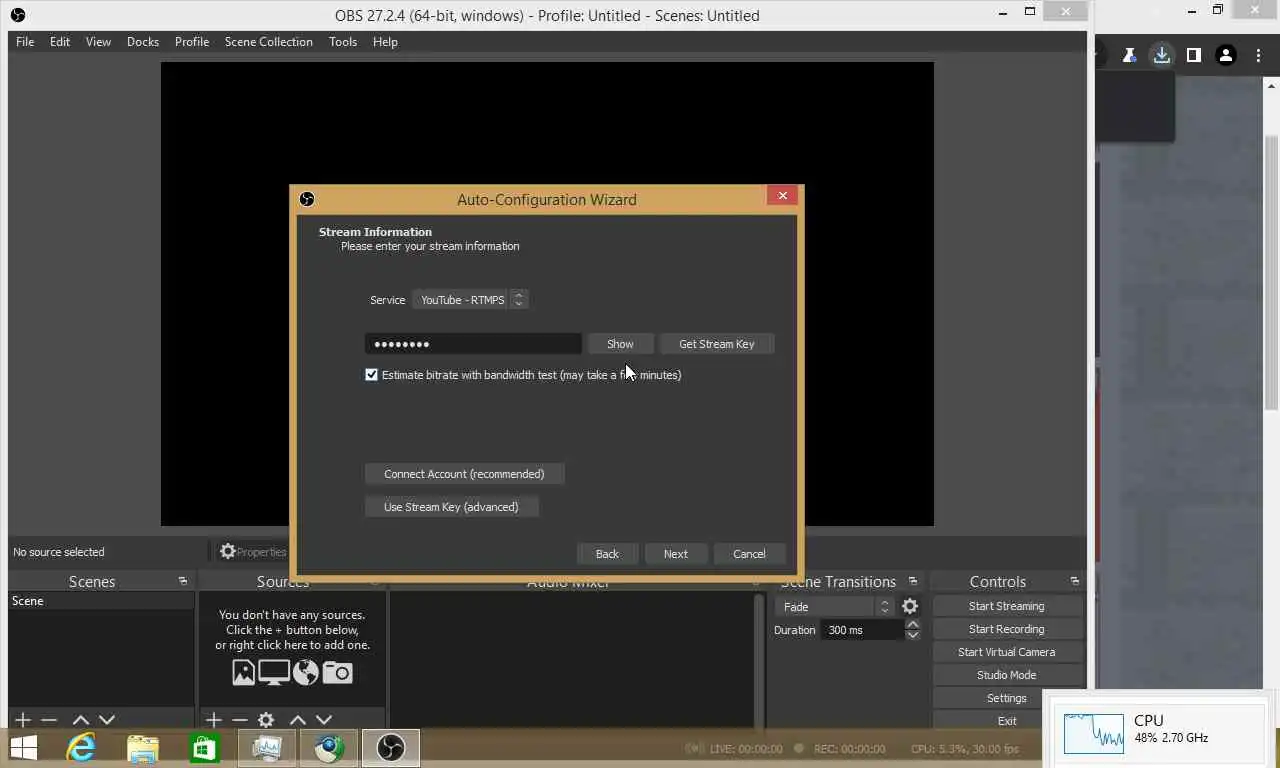Toggle Estimate bitrate with bandwidth test checkbox
The height and width of the screenshot is (768, 1280).
(371, 375)
